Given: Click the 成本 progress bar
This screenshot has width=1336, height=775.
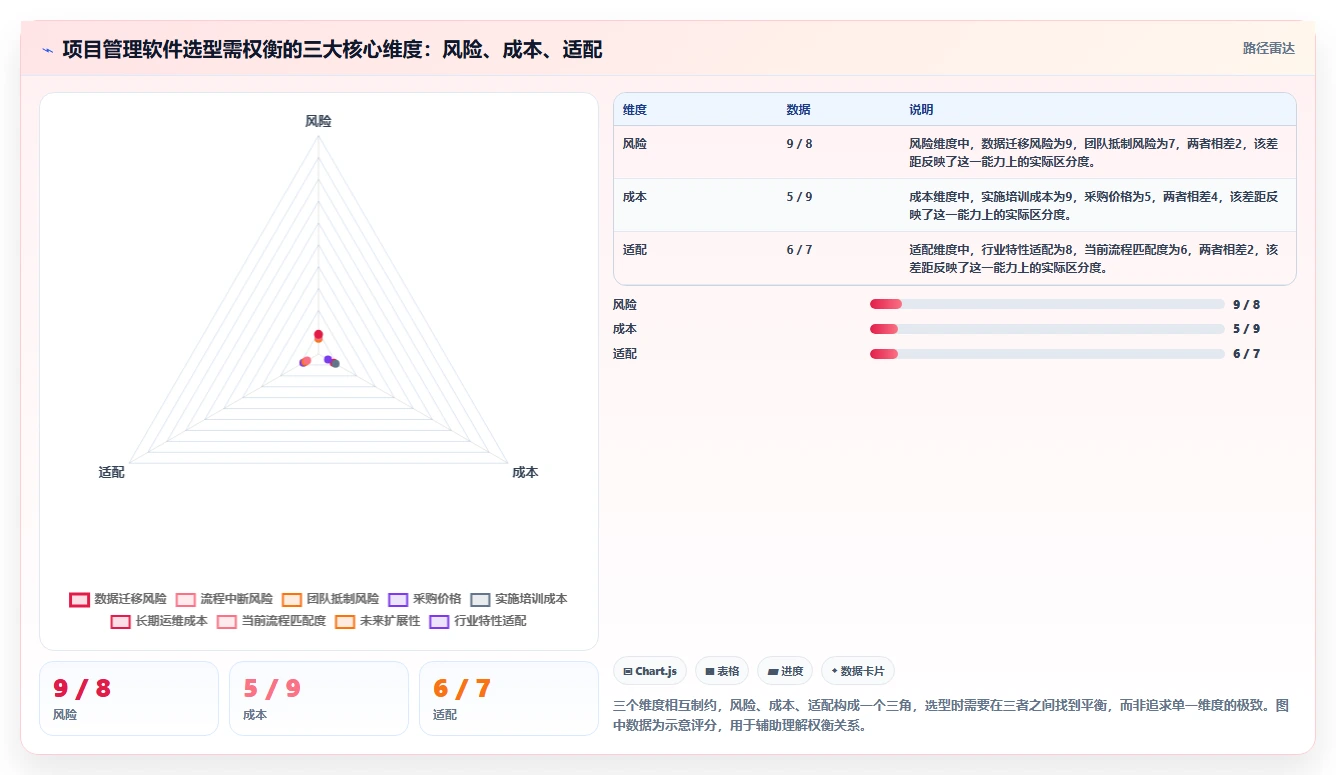Looking at the screenshot, I should pos(1047,329).
